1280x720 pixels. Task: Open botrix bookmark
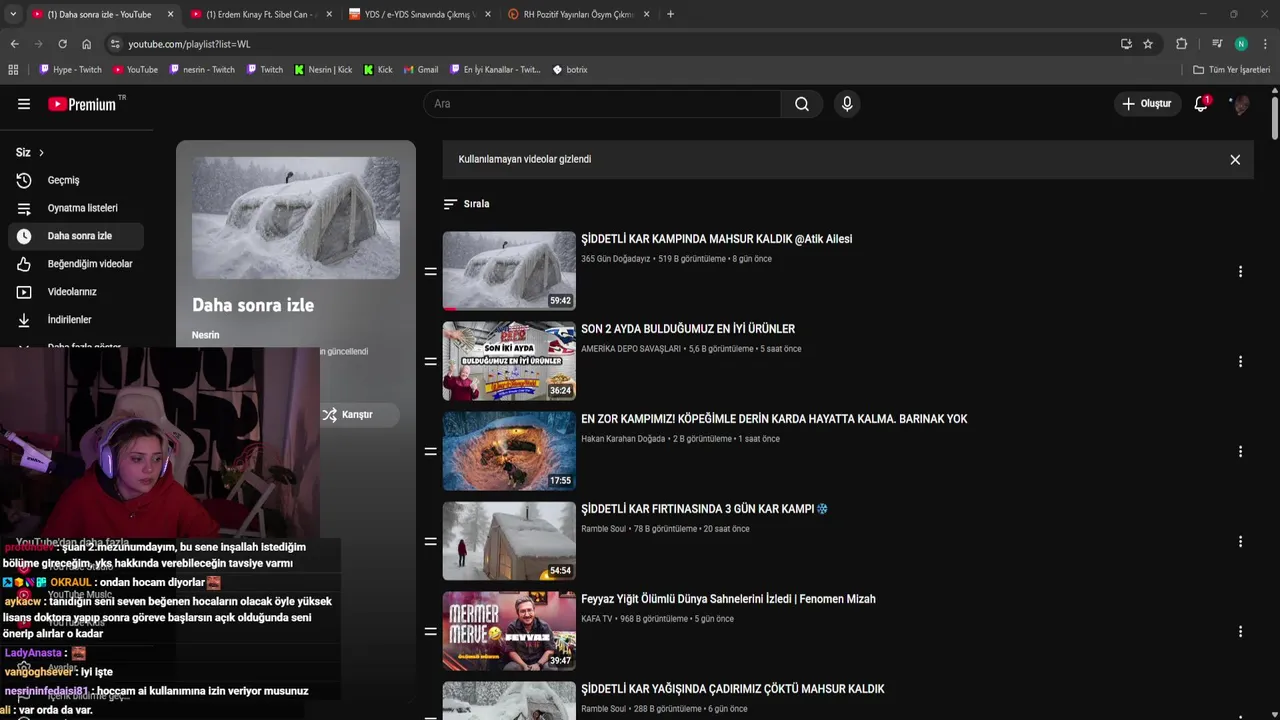click(570, 70)
